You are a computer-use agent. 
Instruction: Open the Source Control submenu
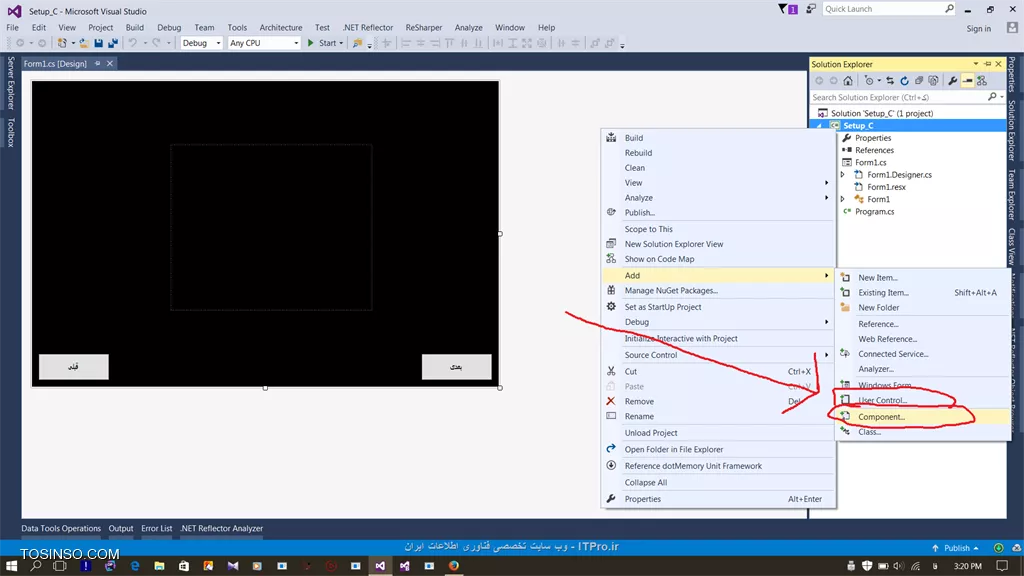coord(717,355)
